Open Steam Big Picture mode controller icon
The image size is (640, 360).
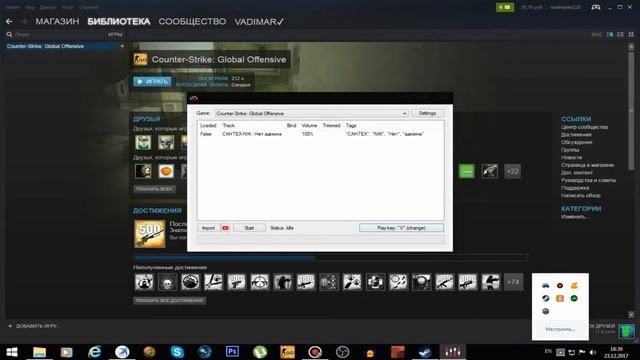[596, 7]
